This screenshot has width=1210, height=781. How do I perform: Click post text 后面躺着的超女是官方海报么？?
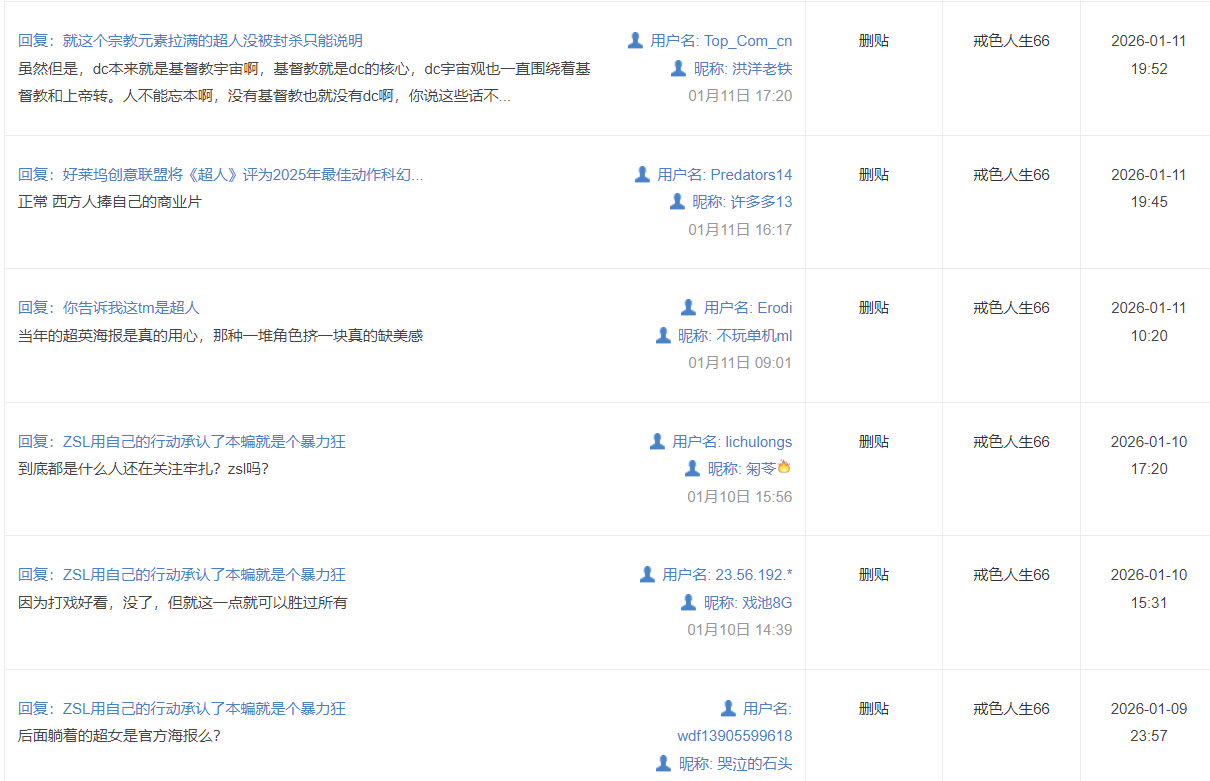click(x=119, y=736)
